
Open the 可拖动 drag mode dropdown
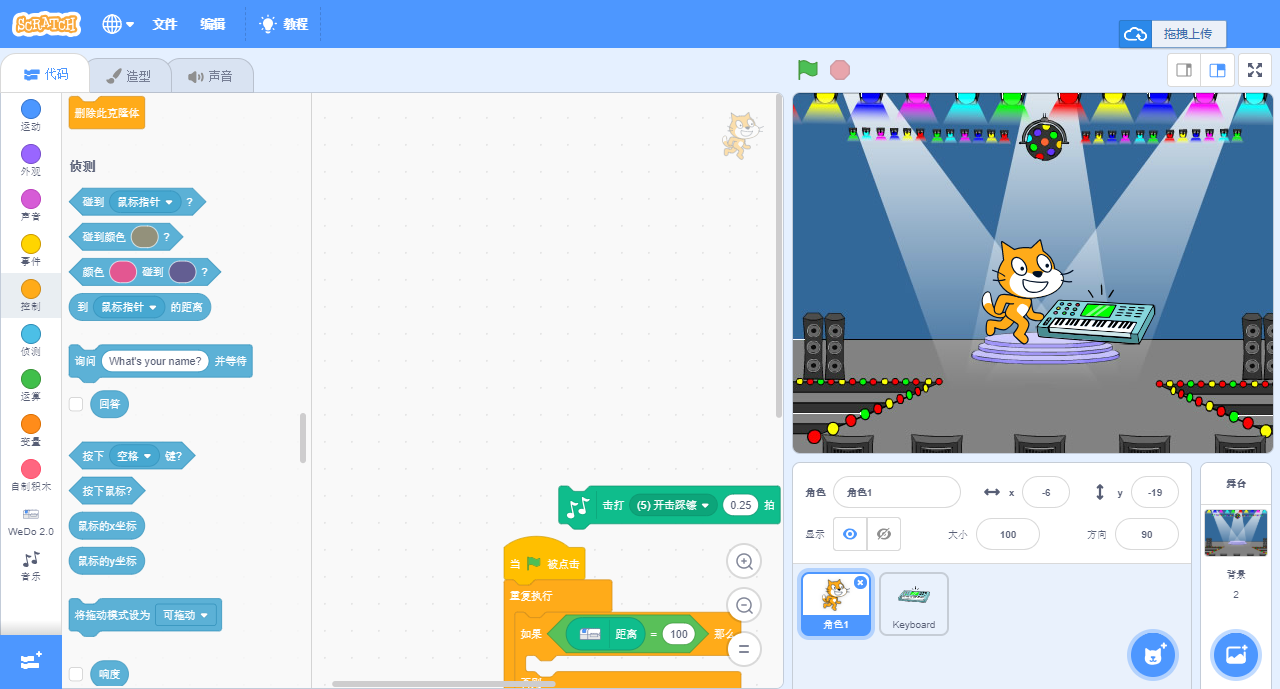click(x=186, y=615)
